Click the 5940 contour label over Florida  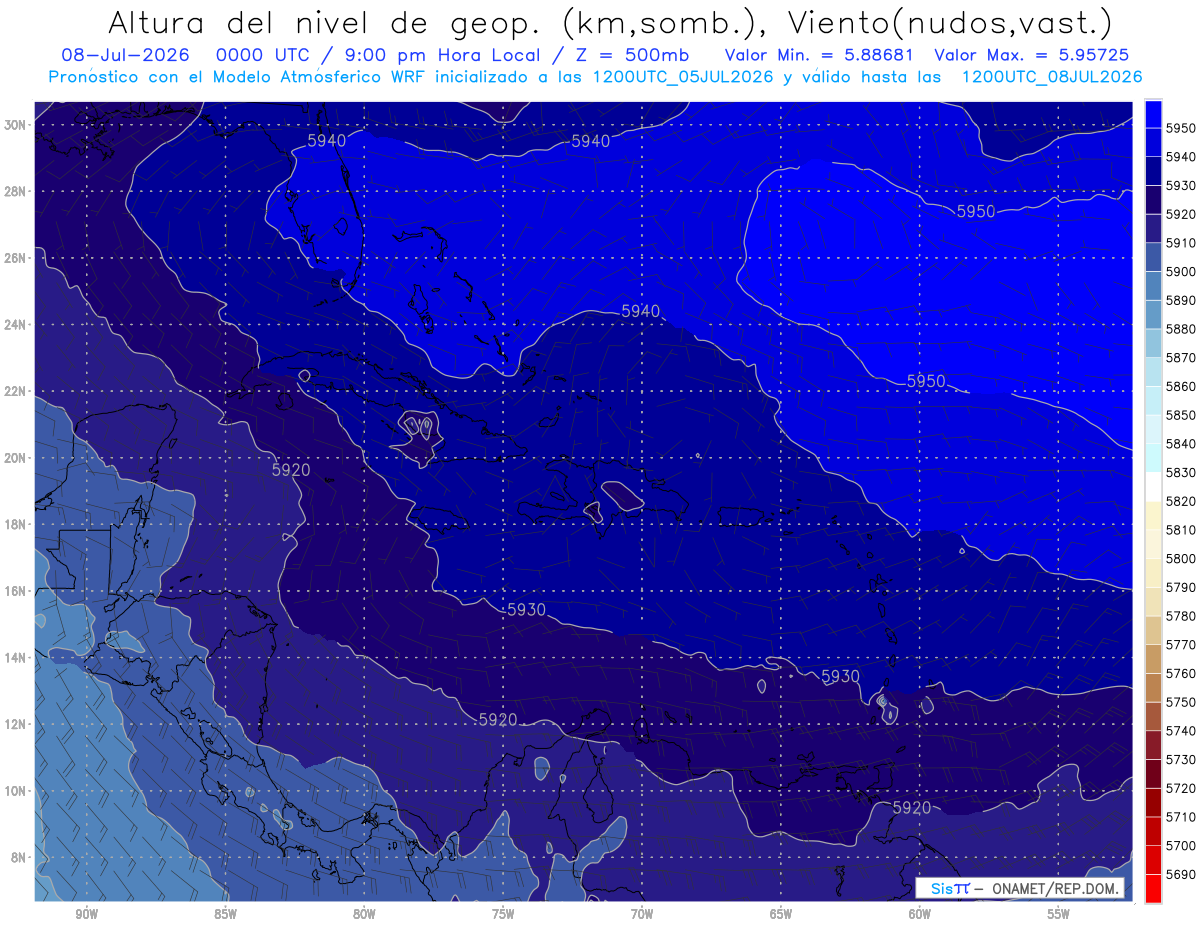(327, 141)
